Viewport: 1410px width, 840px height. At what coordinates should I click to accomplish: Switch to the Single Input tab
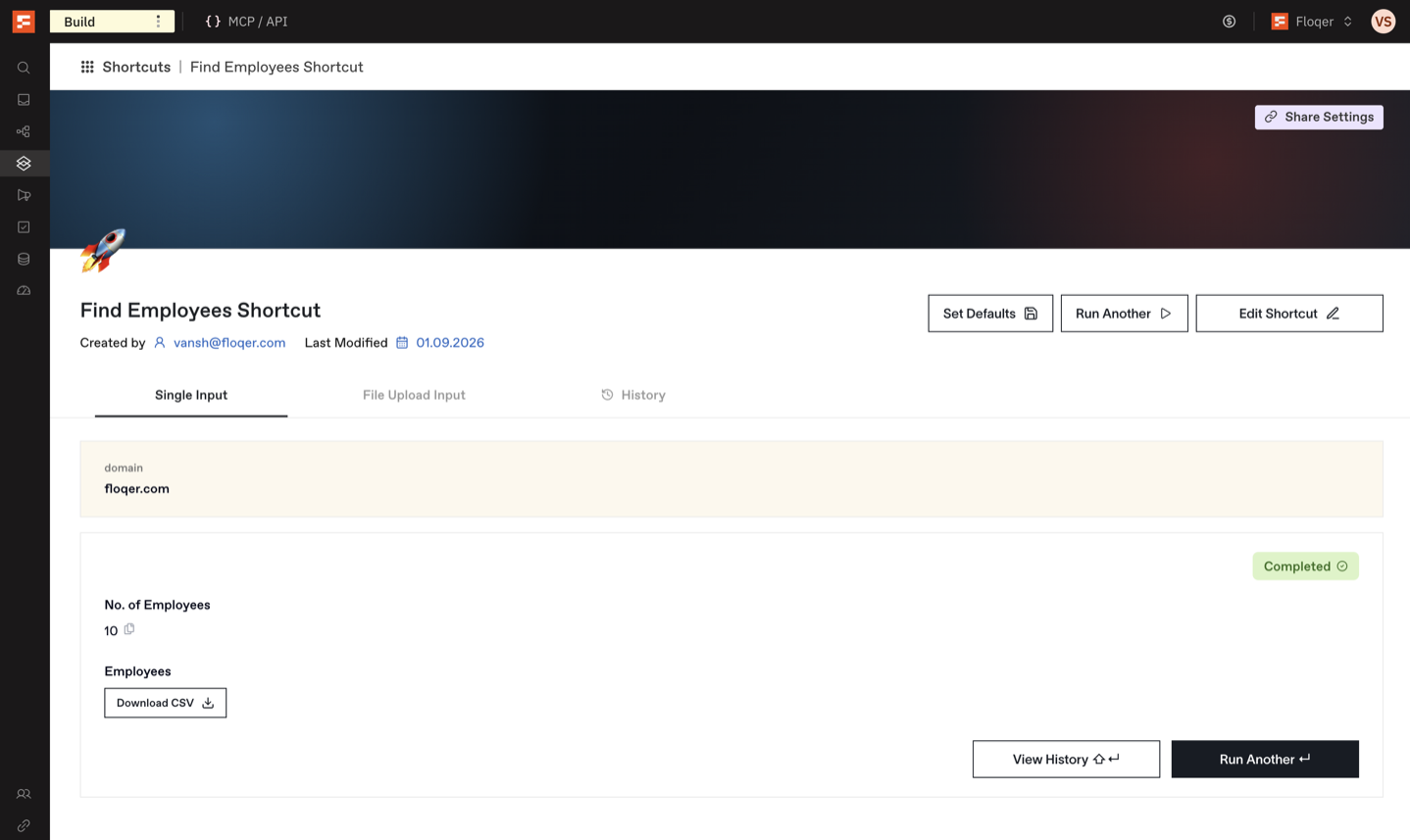[x=191, y=395]
